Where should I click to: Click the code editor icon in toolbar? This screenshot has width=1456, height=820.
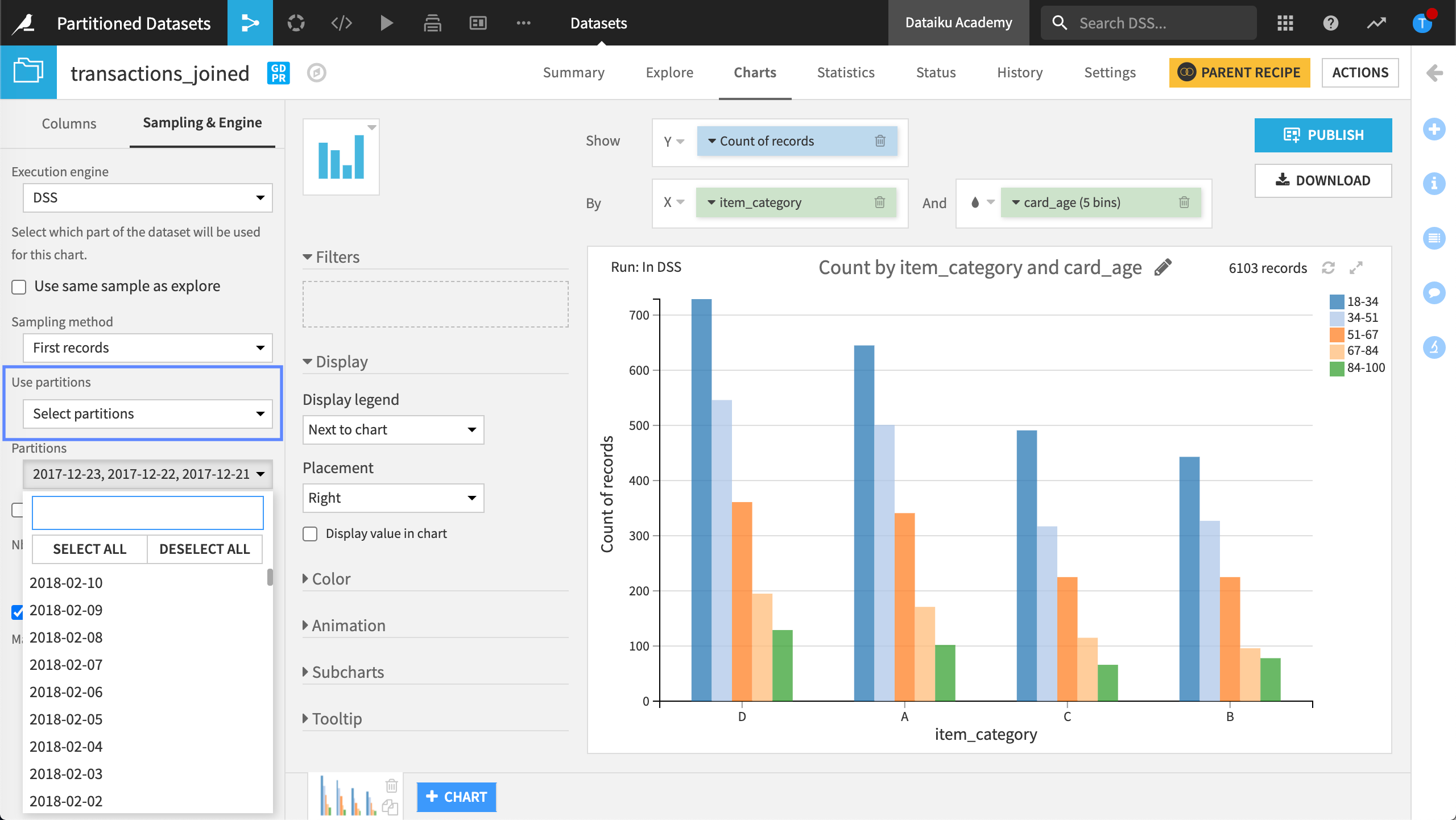tap(340, 22)
